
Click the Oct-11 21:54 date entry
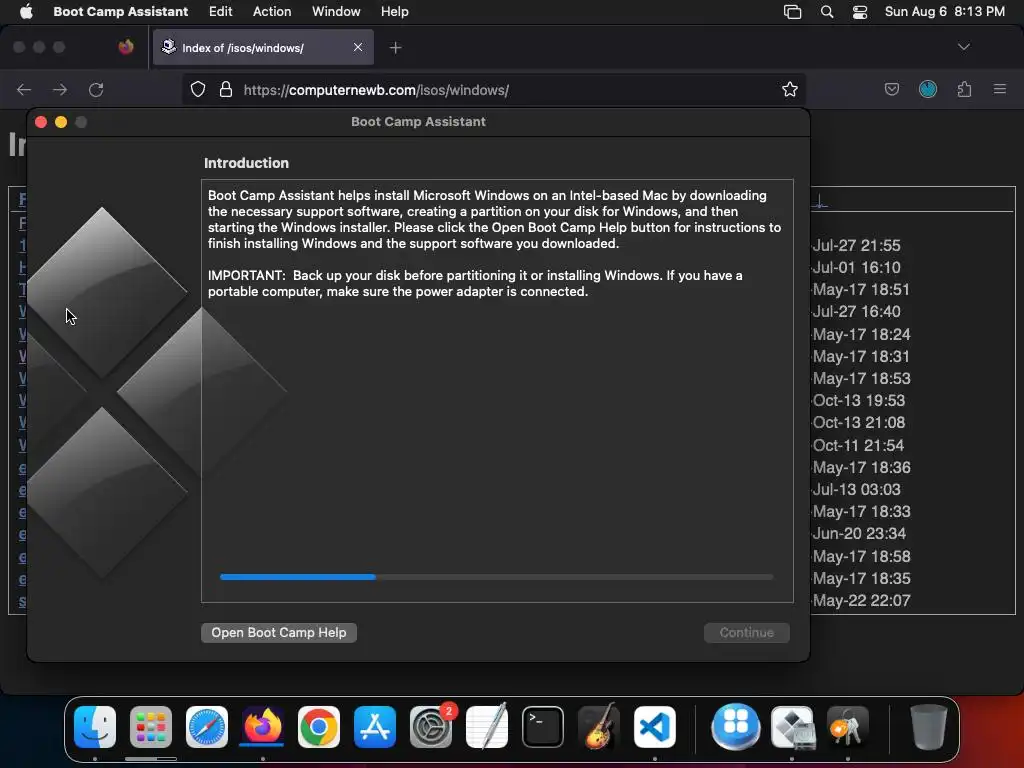pyautogui.click(x=858, y=445)
